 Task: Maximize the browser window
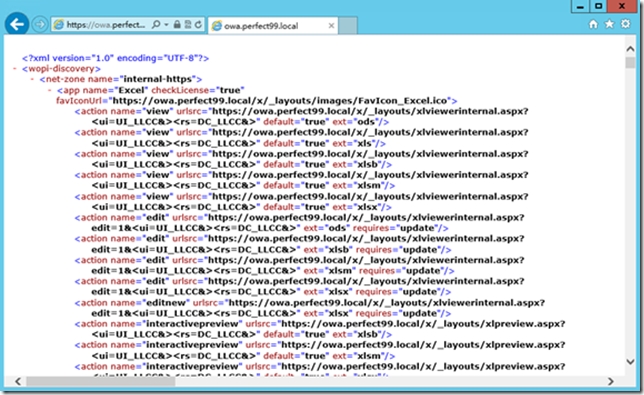(598, 6)
